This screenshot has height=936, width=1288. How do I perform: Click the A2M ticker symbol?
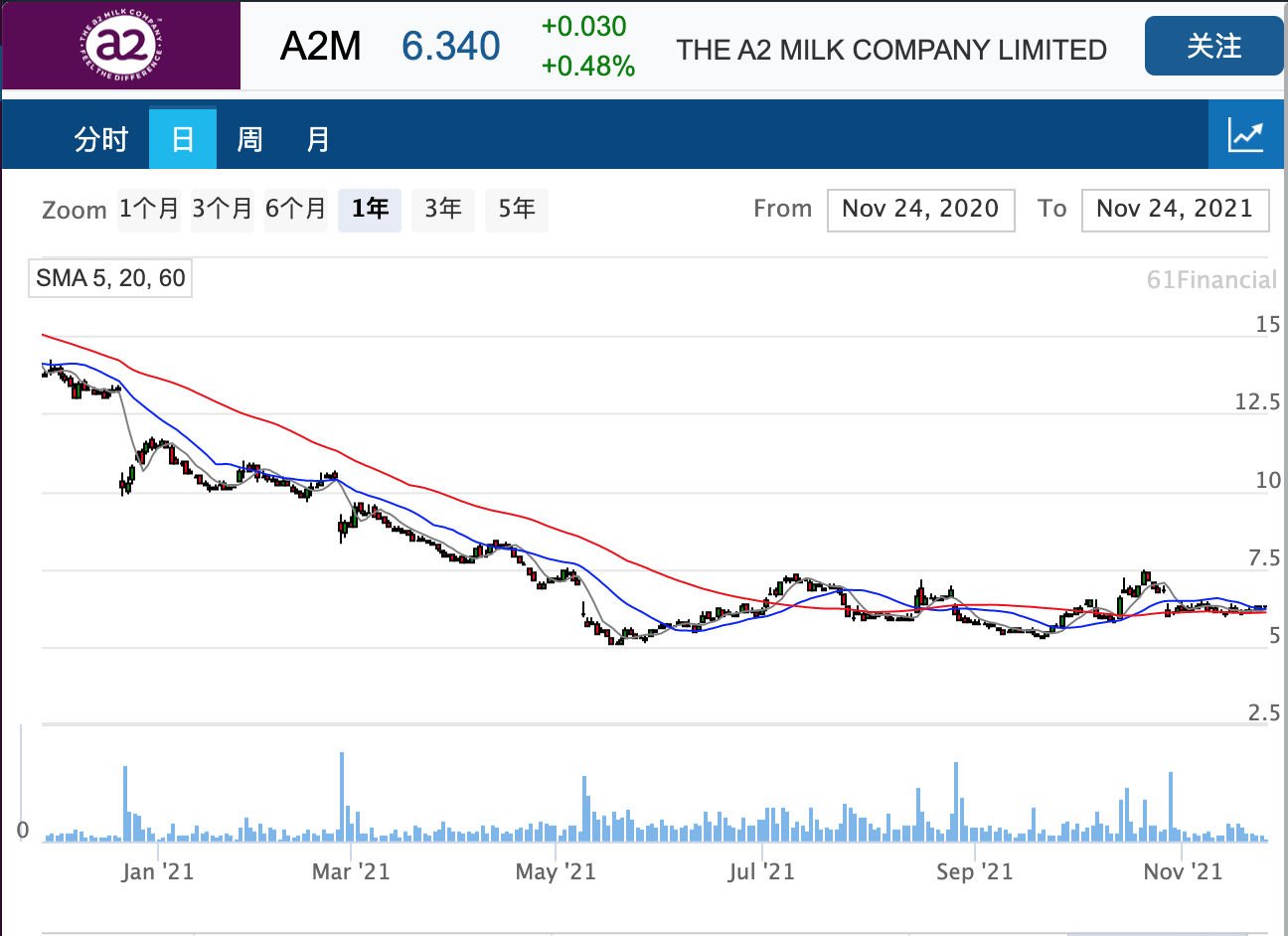click(x=320, y=47)
